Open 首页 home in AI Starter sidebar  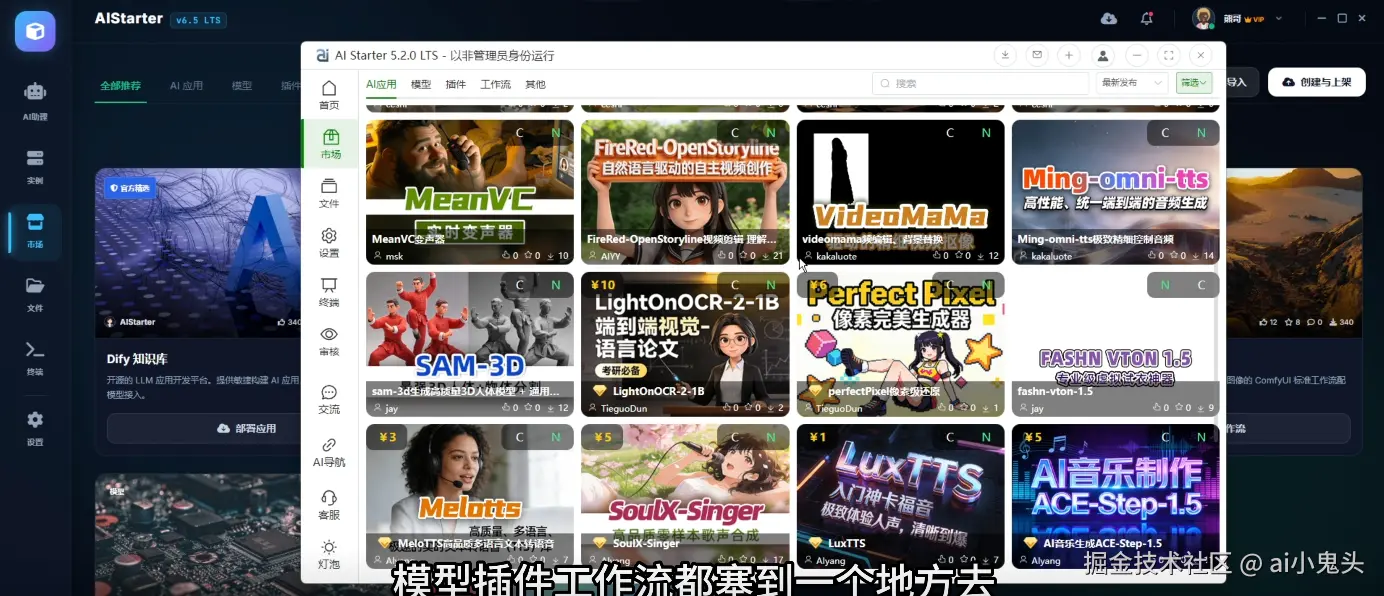(x=329, y=95)
